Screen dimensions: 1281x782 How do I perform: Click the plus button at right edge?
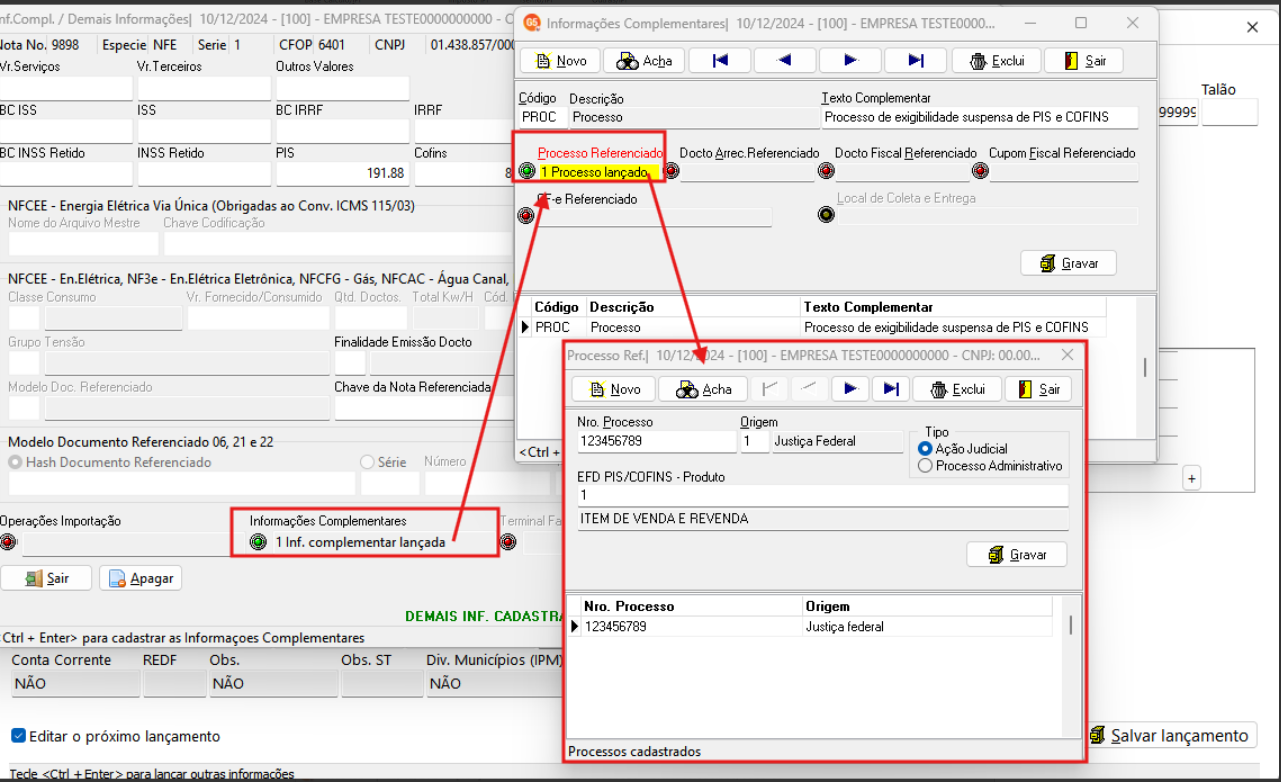(1191, 479)
